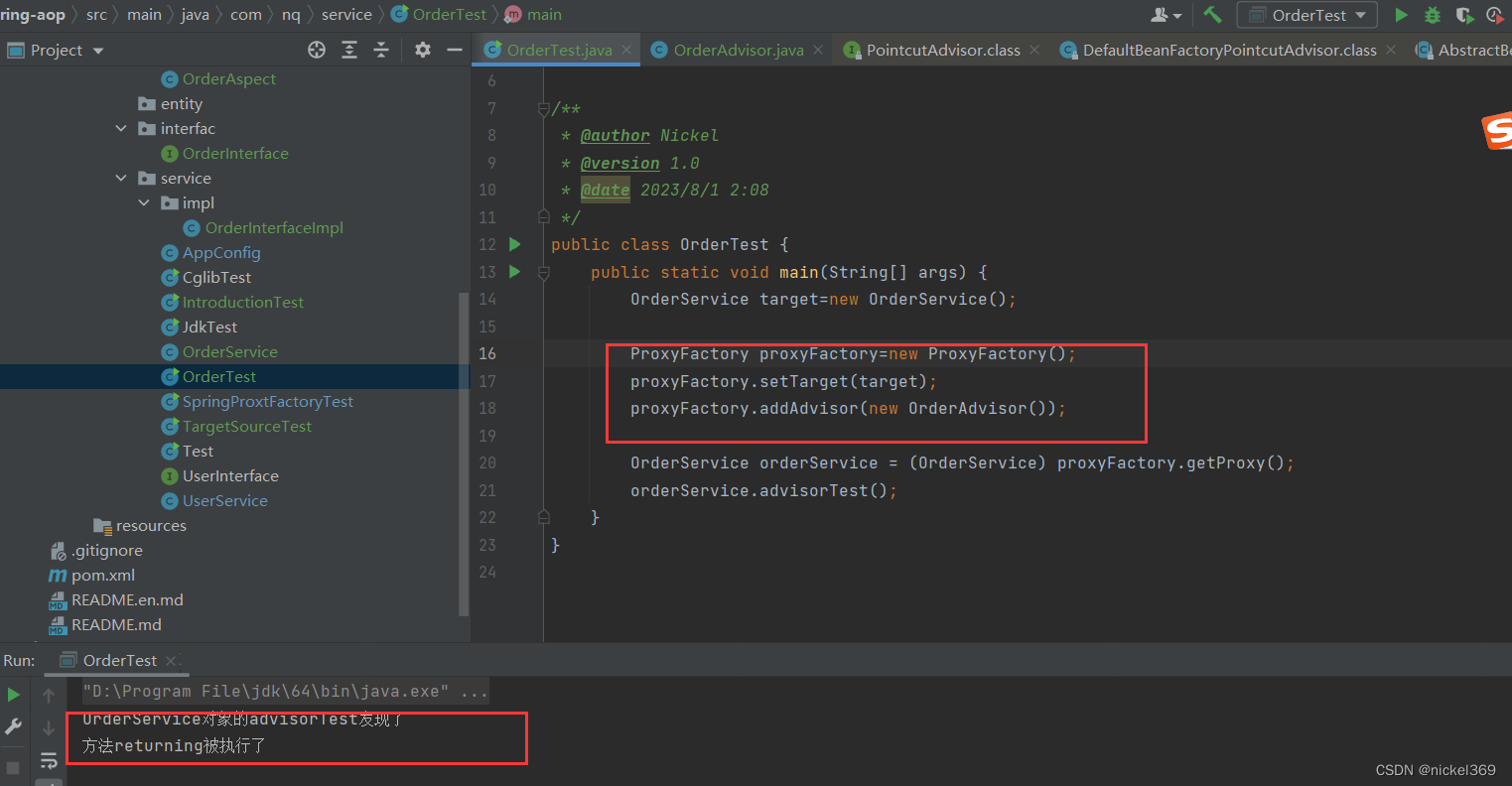Open the user account icon menu
The image size is (1512, 786).
pos(1166,15)
